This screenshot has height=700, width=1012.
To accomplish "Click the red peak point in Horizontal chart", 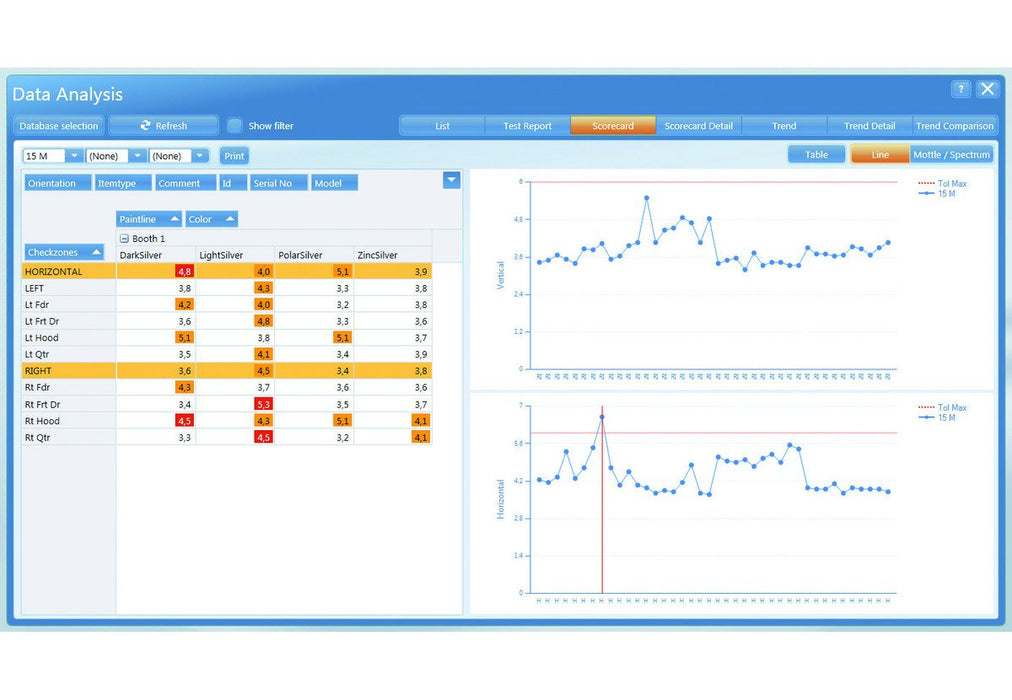I will 602,417.
